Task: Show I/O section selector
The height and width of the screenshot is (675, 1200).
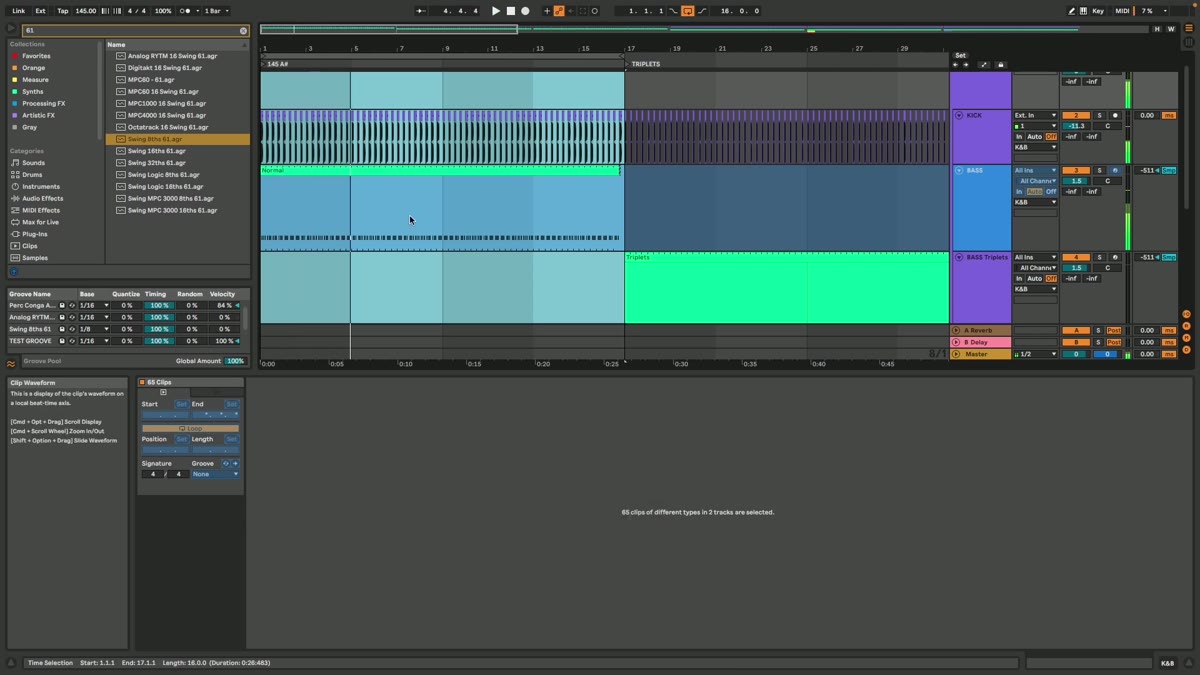Action: pos(1186,314)
